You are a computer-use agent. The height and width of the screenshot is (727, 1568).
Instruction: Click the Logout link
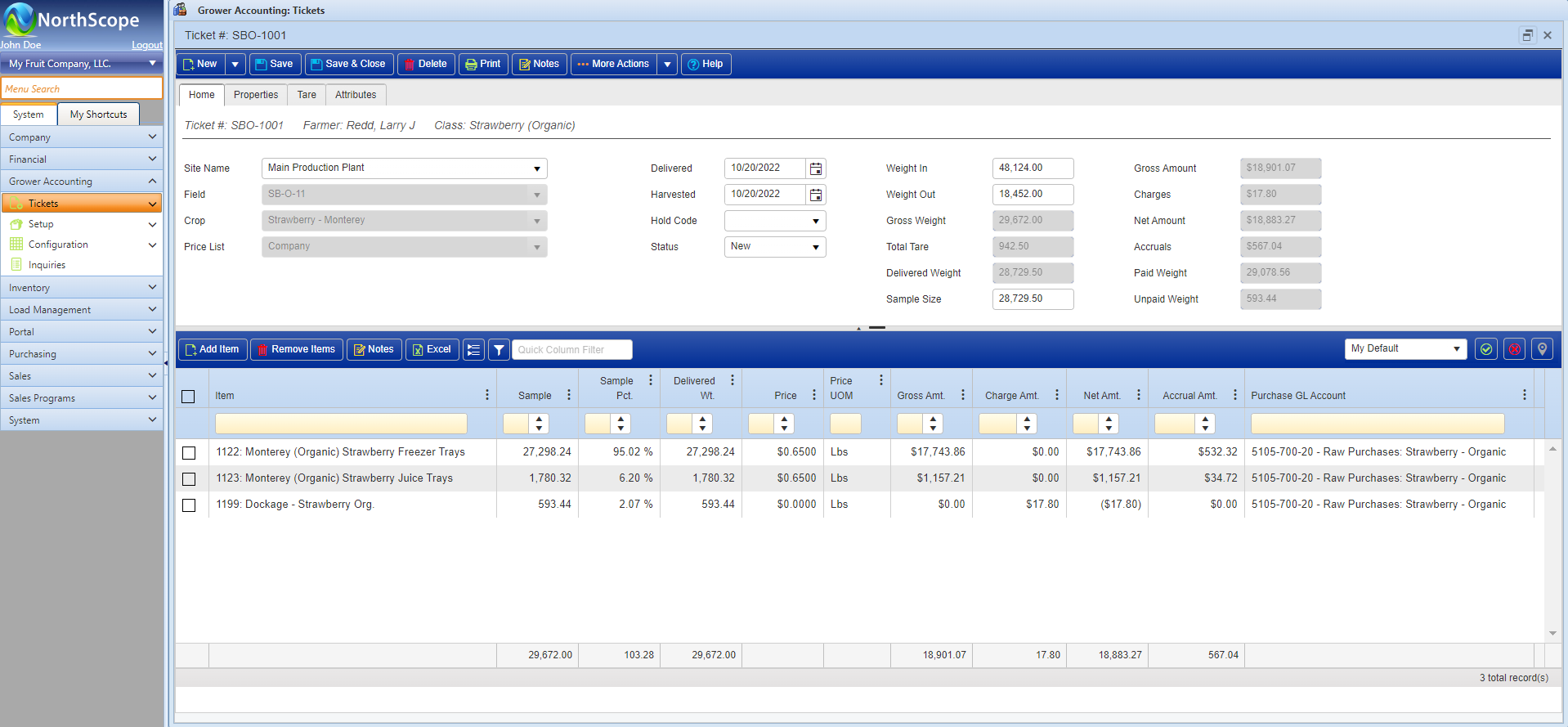tap(147, 45)
